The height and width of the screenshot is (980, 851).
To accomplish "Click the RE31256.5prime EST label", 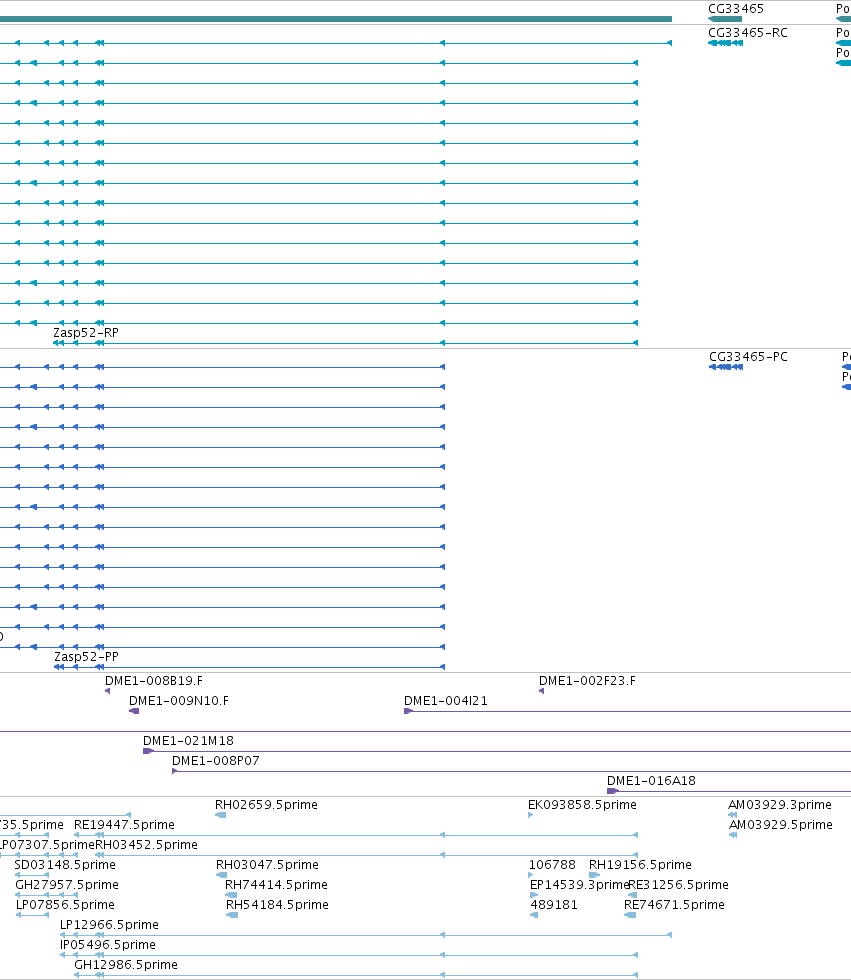I will pyautogui.click(x=679, y=884).
